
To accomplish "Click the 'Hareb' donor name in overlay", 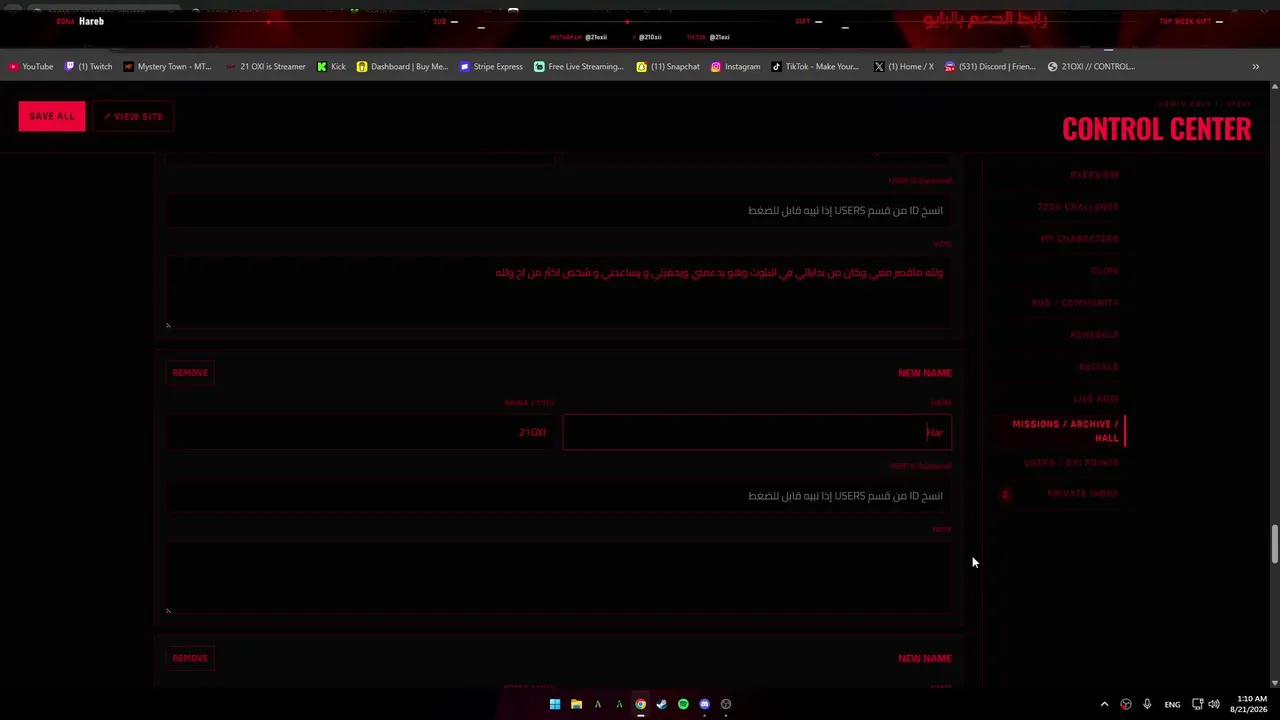I will [91, 21].
